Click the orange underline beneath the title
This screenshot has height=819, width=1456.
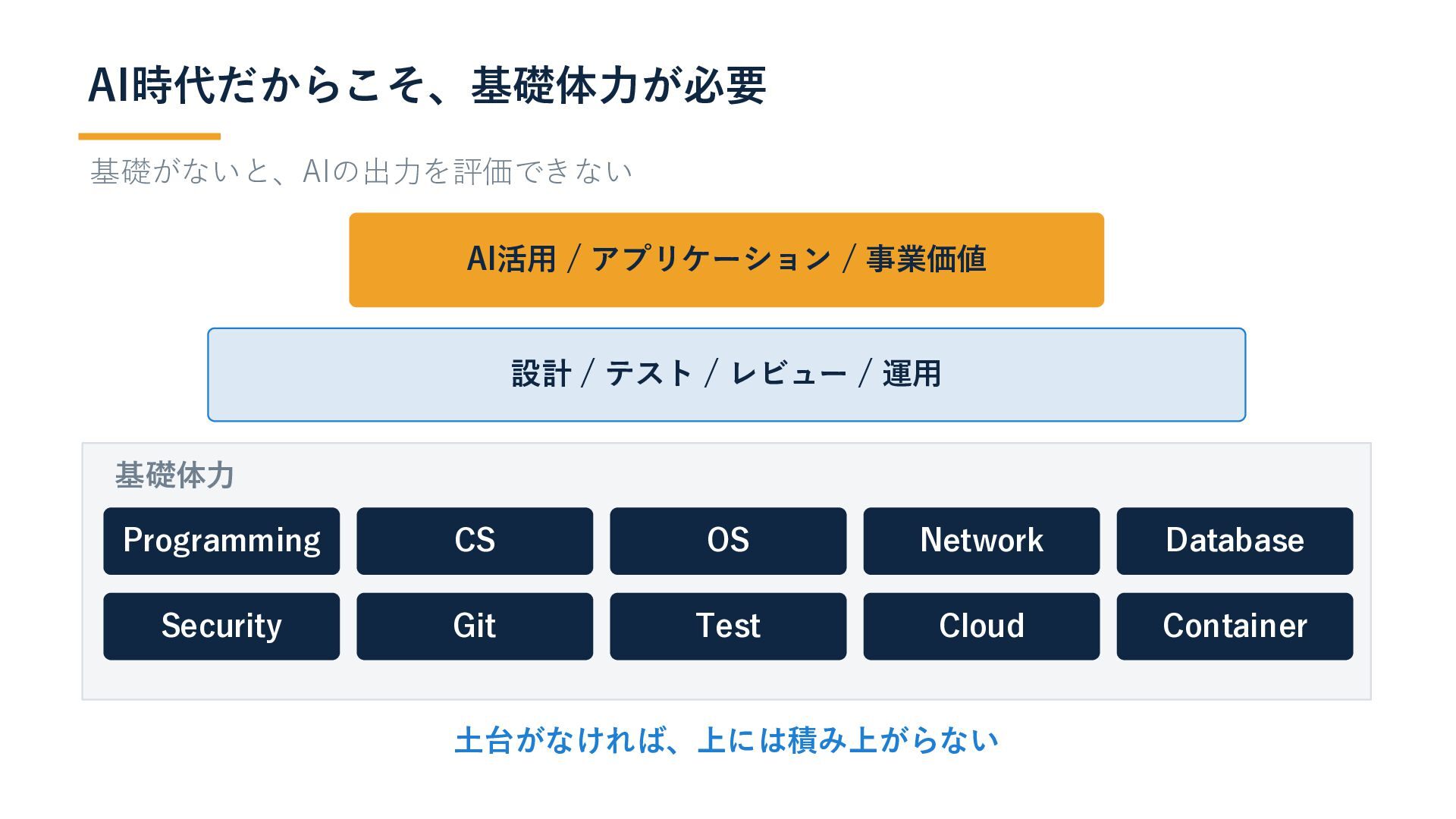click(x=149, y=136)
